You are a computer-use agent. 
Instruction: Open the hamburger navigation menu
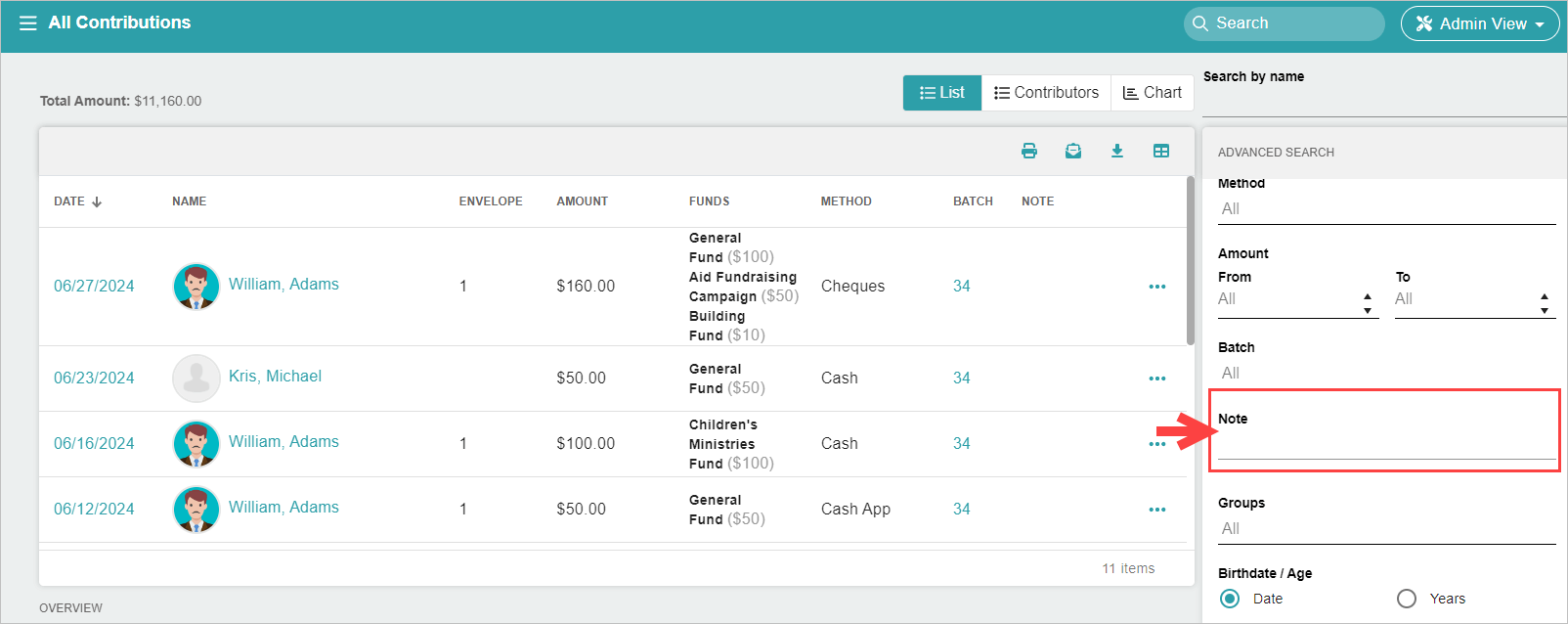pos(27,22)
